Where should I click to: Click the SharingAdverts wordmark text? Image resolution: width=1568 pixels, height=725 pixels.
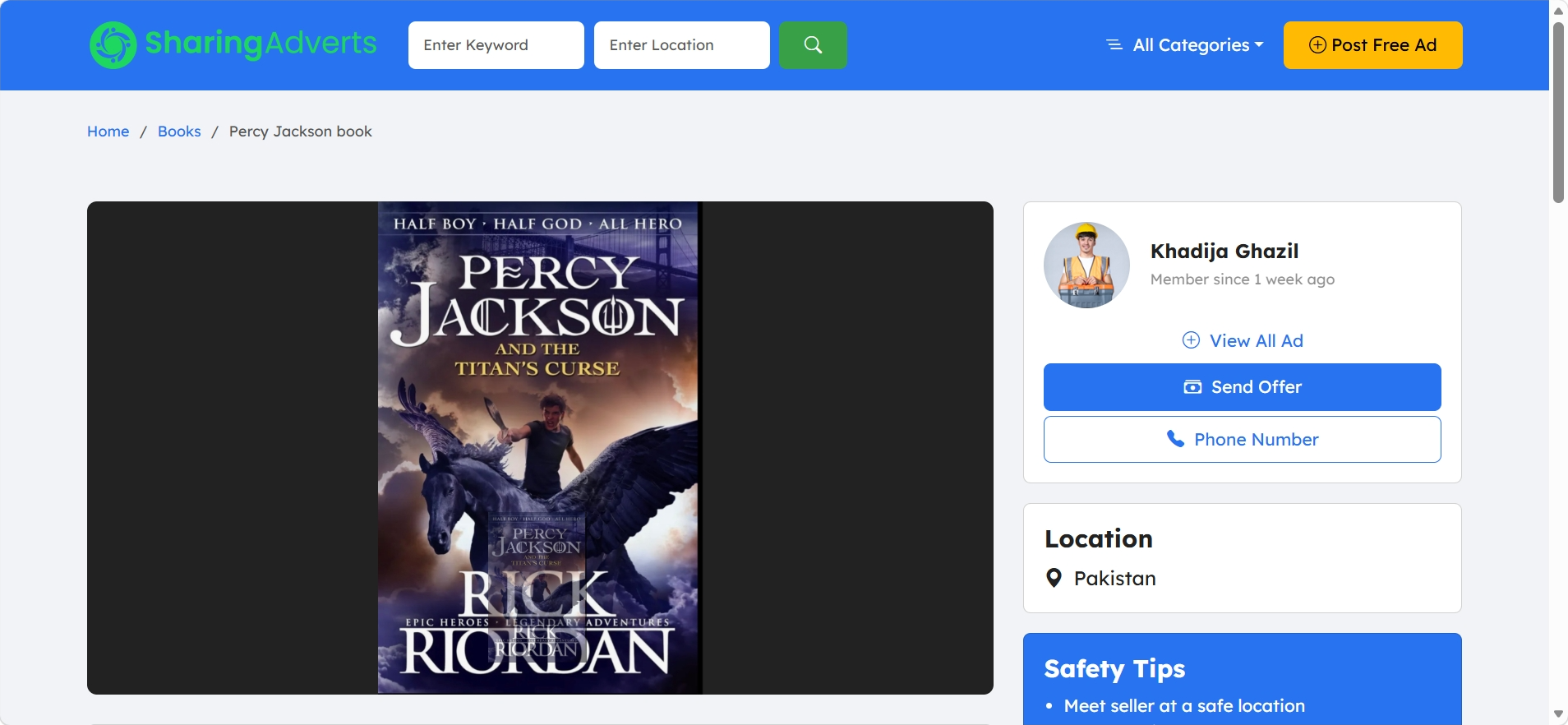261,44
